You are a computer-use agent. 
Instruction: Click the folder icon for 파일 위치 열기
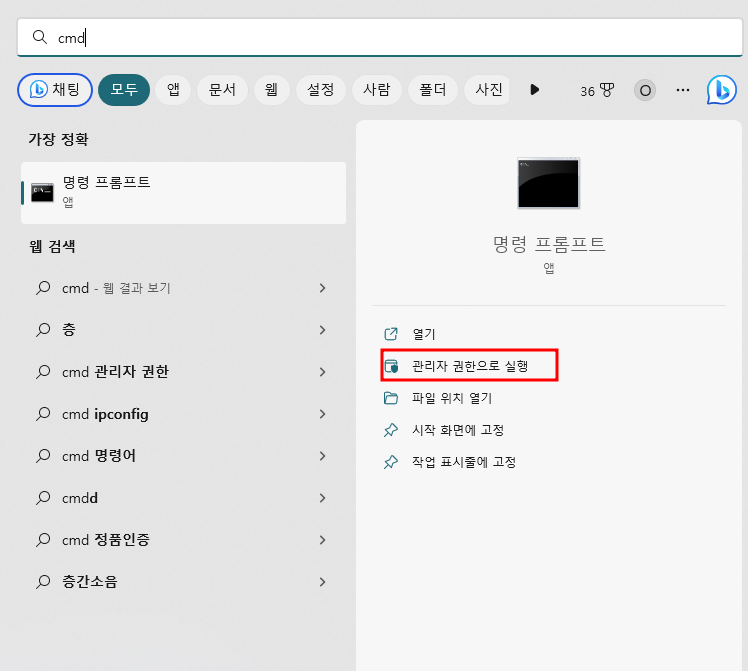391,398
